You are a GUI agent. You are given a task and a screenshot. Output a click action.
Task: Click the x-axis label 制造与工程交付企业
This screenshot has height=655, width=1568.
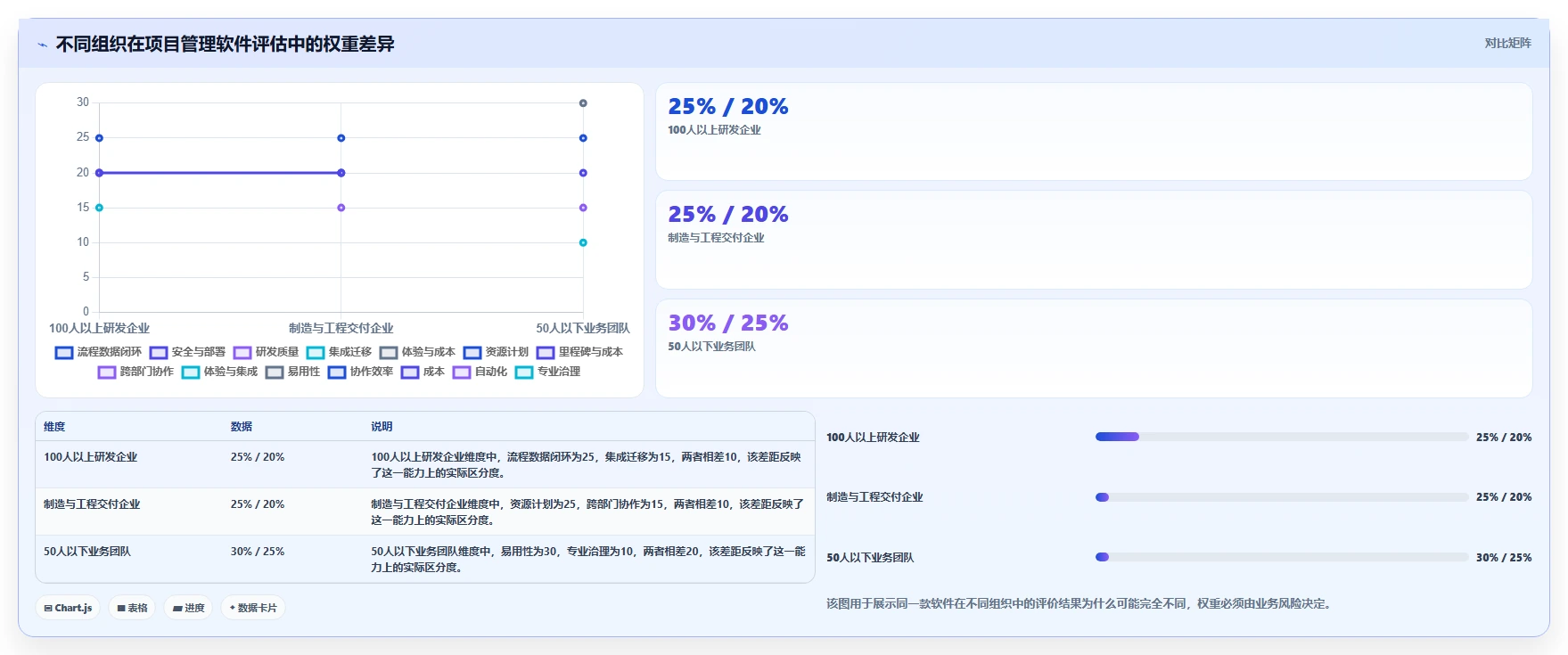point(341,329)
